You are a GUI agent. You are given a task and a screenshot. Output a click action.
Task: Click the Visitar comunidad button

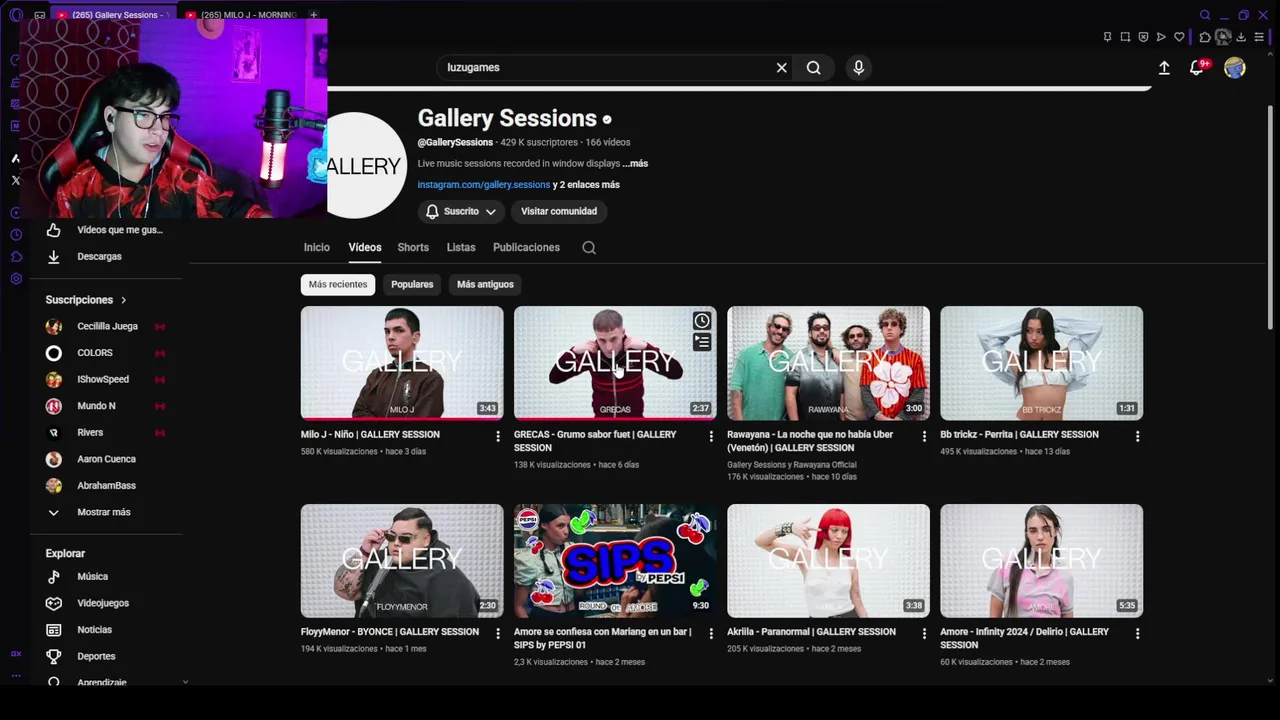coord(559,211)
